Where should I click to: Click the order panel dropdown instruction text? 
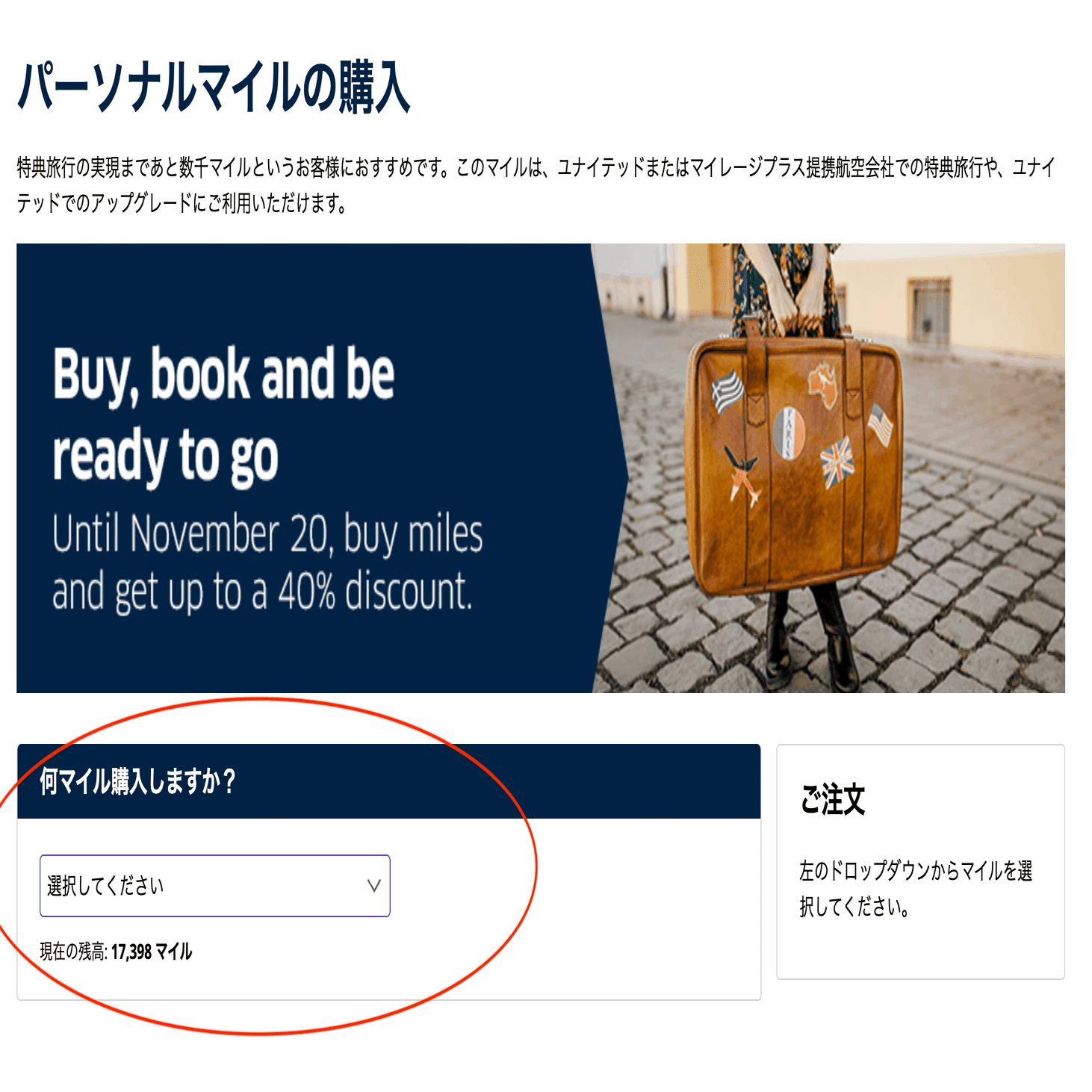(x=916, y=889)
